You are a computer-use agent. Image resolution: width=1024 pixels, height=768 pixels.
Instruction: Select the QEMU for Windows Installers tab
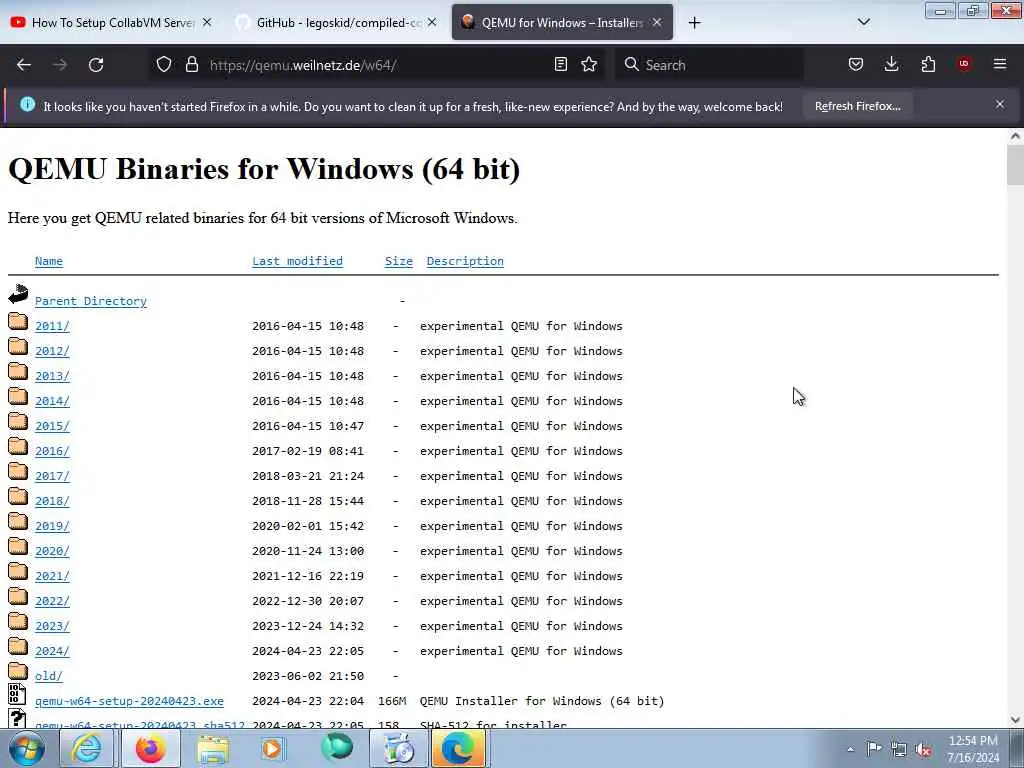pyautogui.click(x=562, y=23)
